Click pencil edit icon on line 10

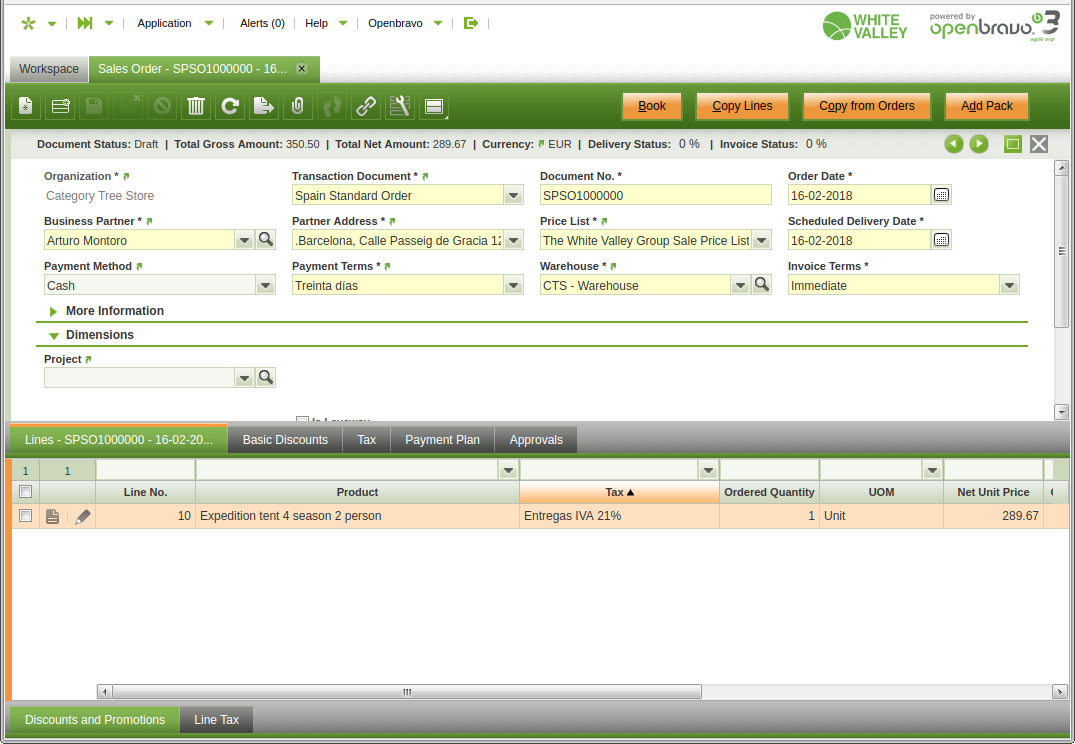pos(83,516)
